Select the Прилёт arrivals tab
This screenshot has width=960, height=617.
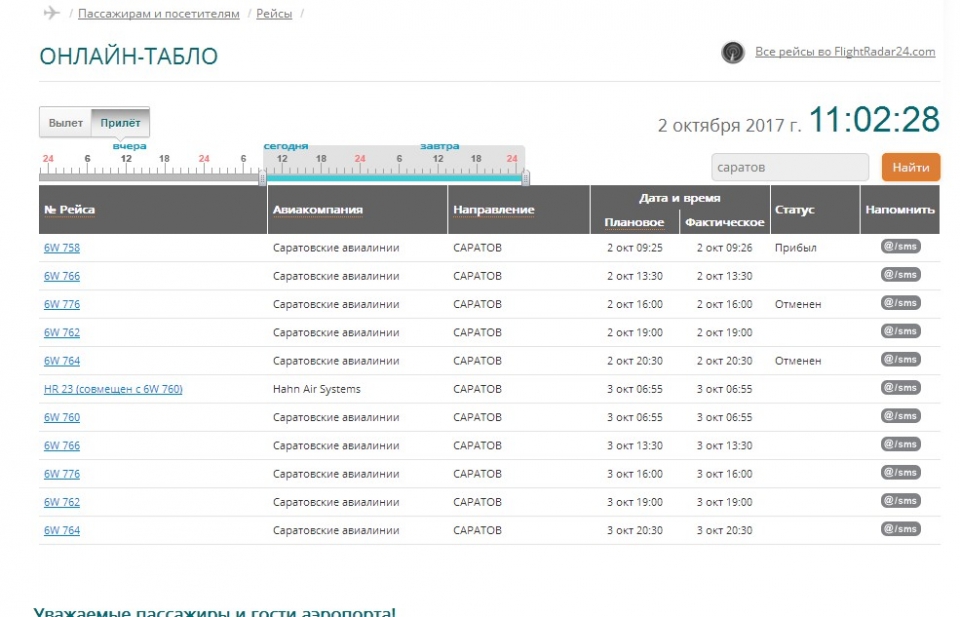[120, 123]
